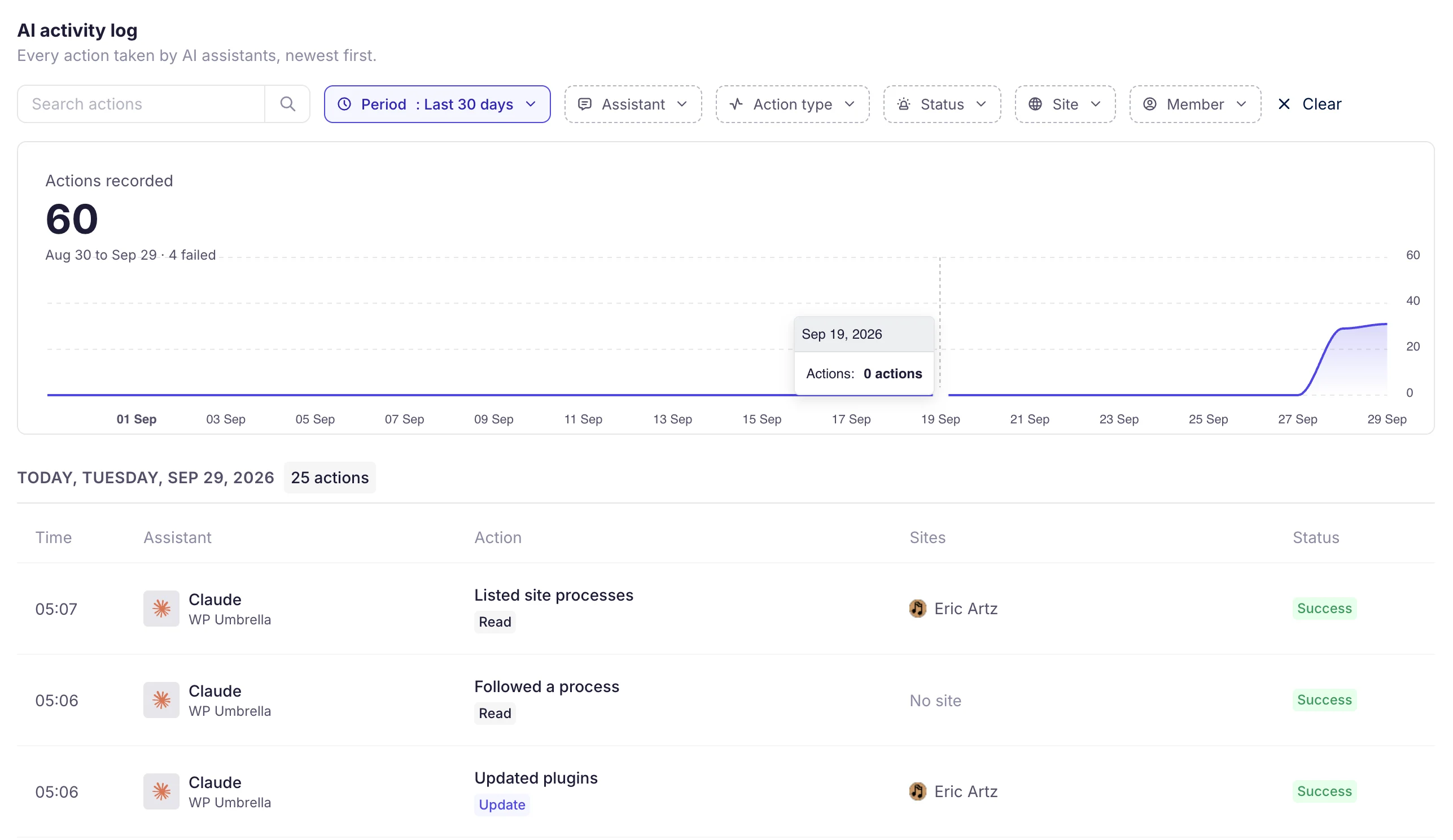Focus the Search actions input field
This screenshot has width=1453, height=840.
pyautogui.click(x=141, y=104)
